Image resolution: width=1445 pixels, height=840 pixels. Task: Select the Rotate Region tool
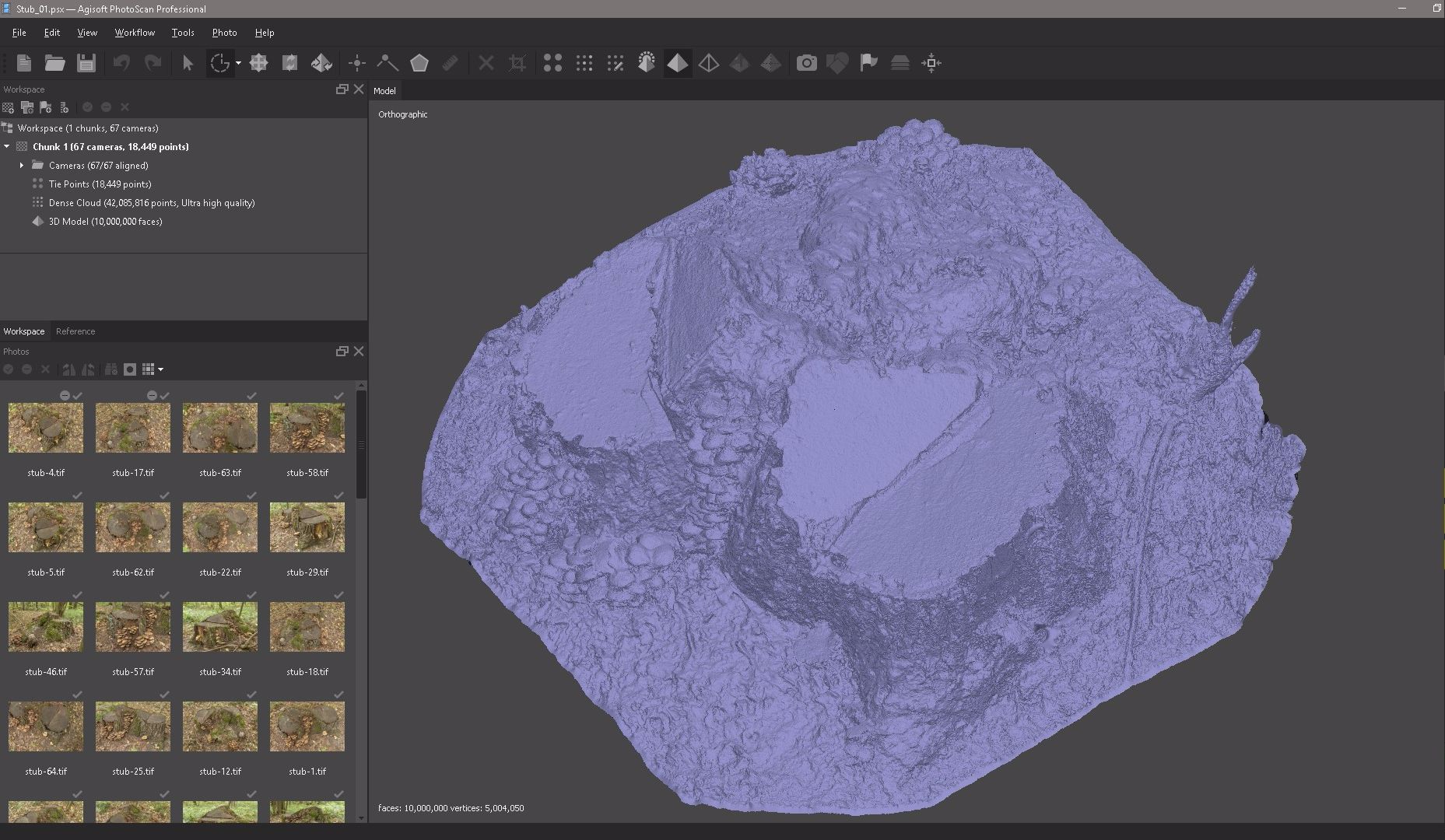tap(289, 63)
